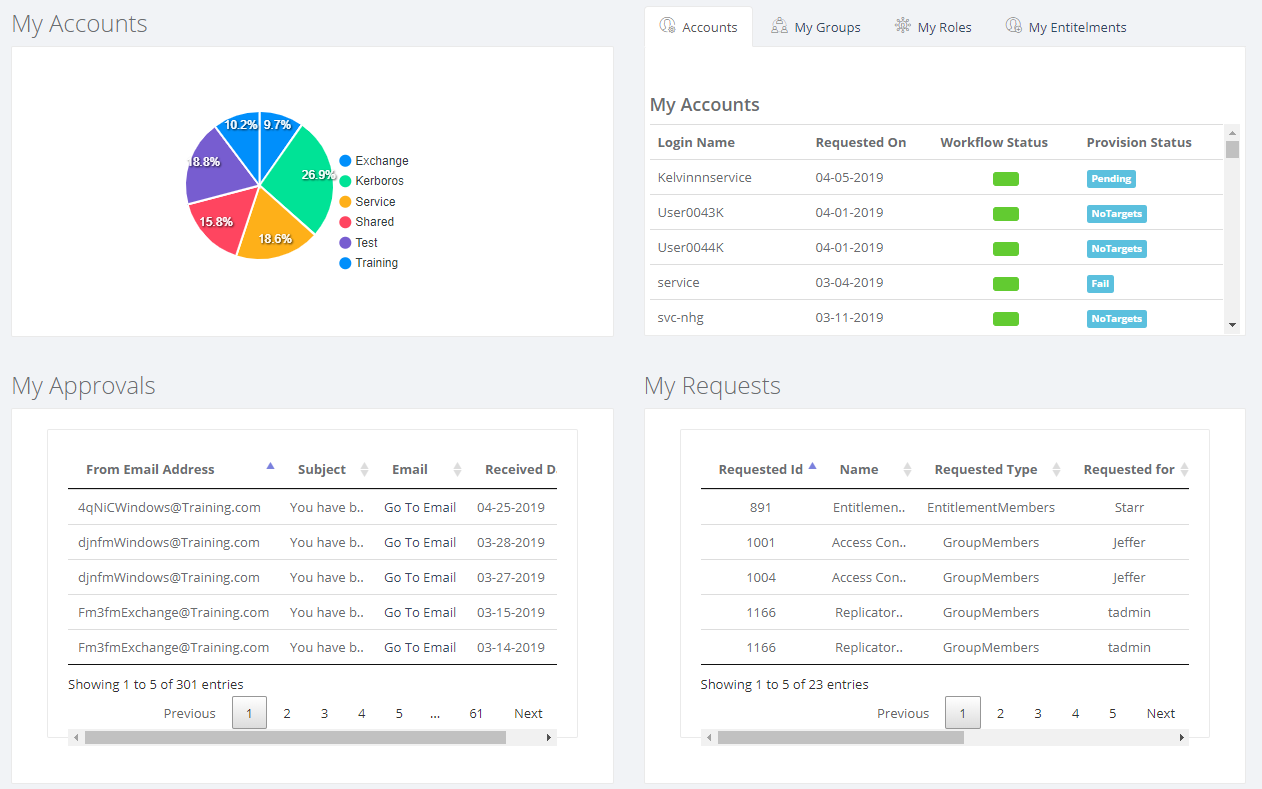Viewport: 1262px width, 789px height.
Task: Switch to the My Groups tab
Action: coord(826,28)
